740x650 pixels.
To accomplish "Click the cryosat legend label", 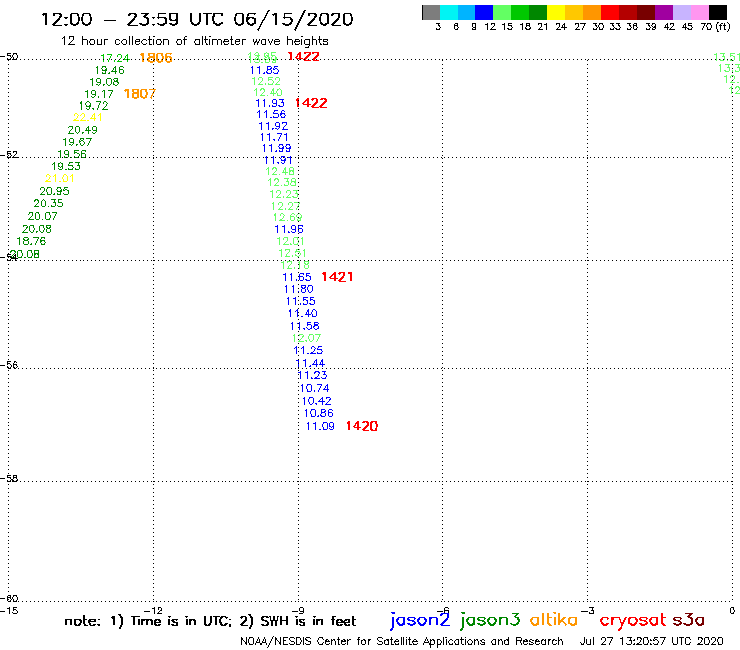I will [633, 621].
